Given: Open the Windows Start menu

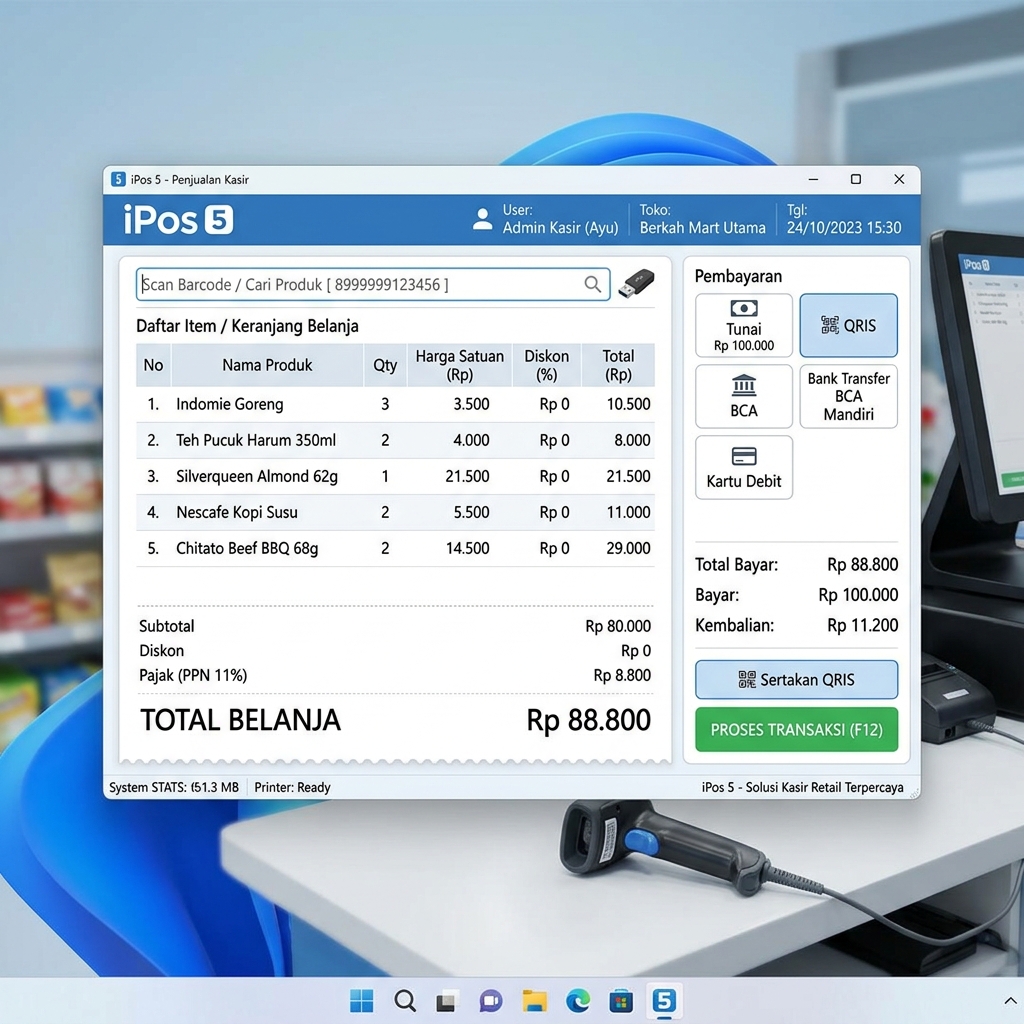Looking at the screenshot, I should pyautogui.click(x=361, y=1000).
